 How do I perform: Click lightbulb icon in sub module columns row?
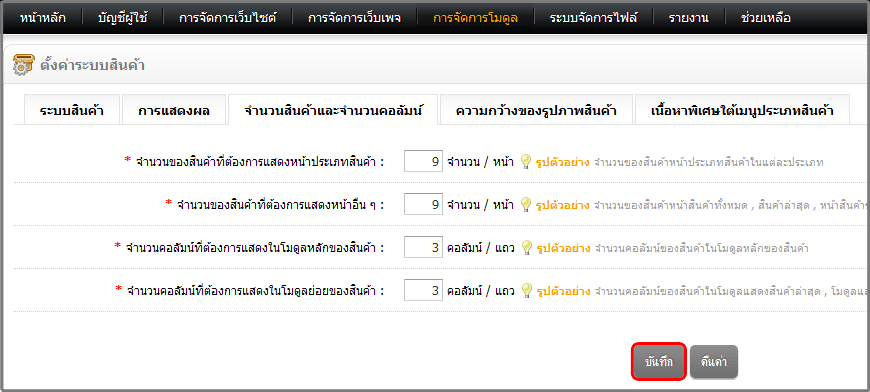pos(526,290)
